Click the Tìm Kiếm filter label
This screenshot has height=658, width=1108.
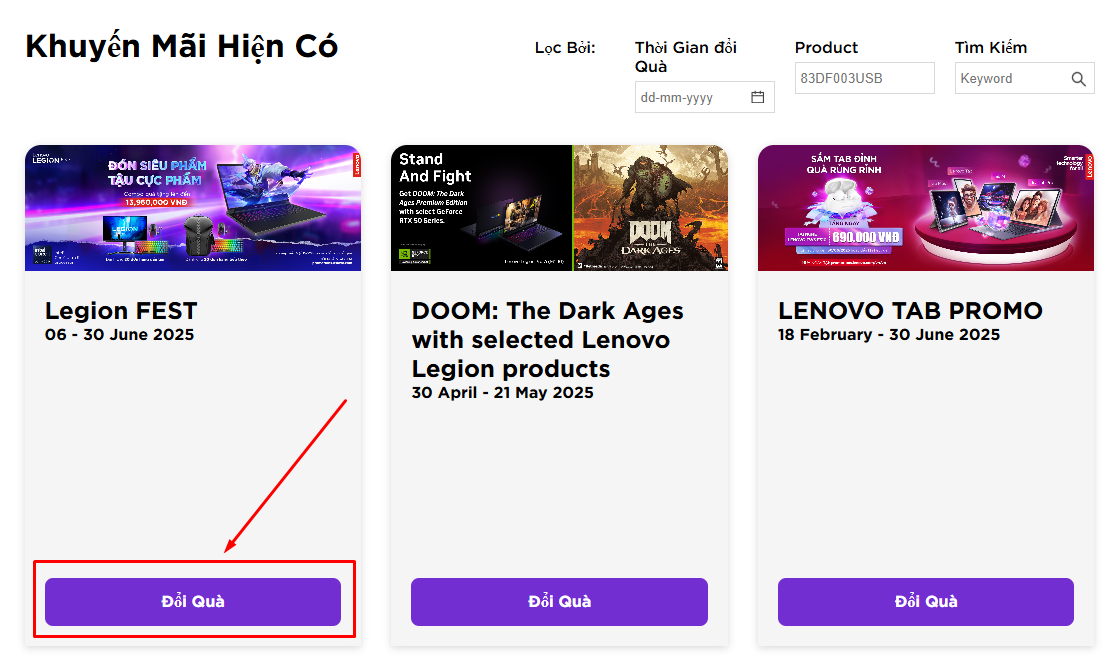pyautogui.click(x=990, y=47)
